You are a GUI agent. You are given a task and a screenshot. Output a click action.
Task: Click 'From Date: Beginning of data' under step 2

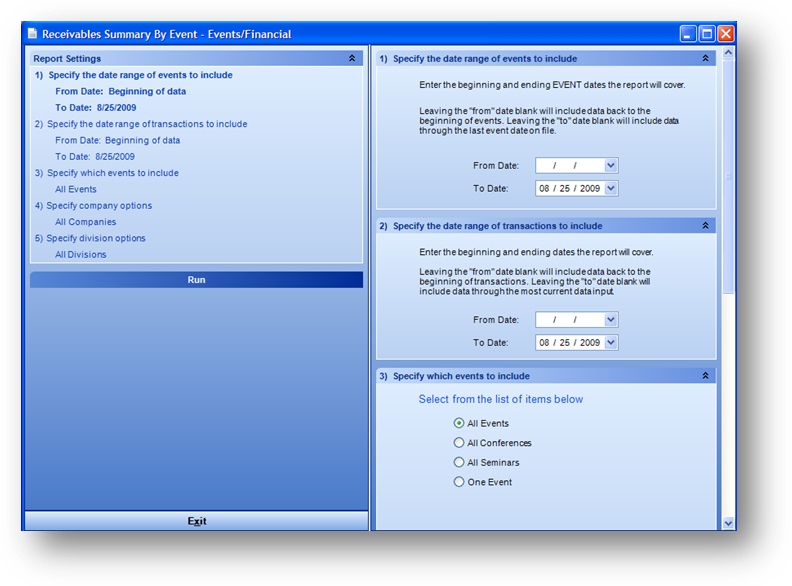click(x=118, y=140)
